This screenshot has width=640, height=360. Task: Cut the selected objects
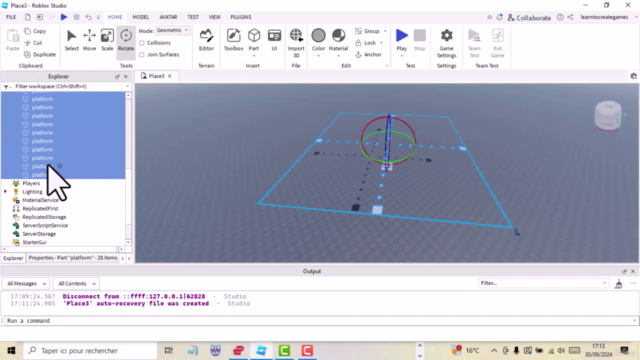point(33,43)
